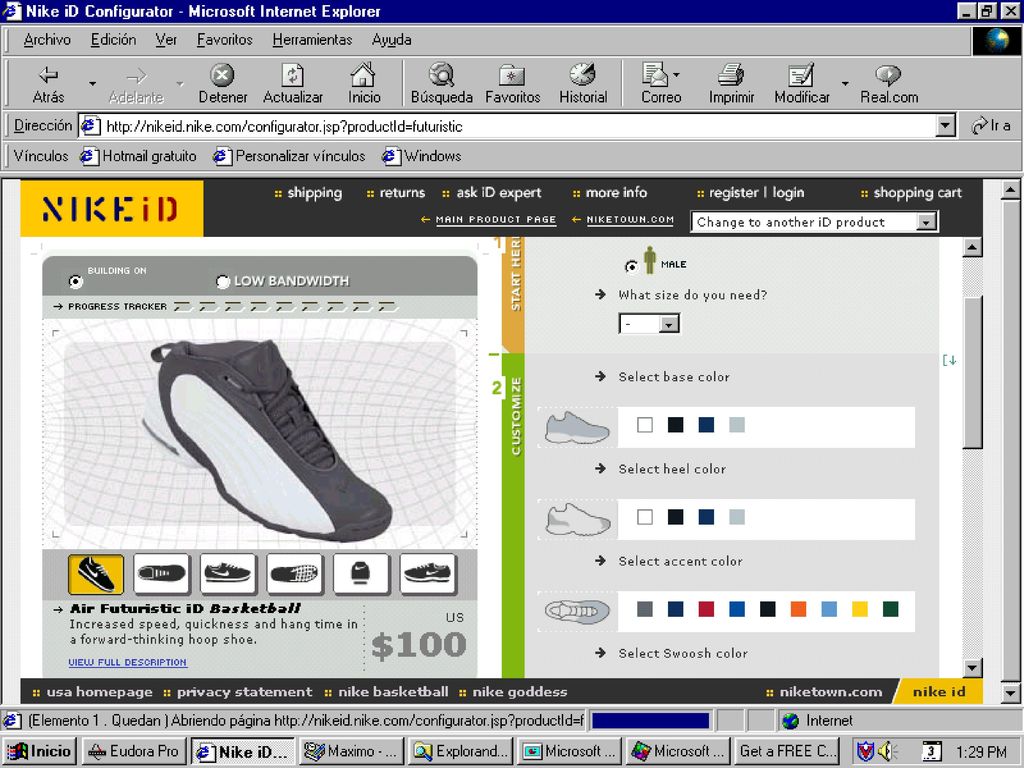This screenshot has width=1024, height=768.
Task: Open the Herramientas menu
Action: pyautogui.click(x=312, y=40)
